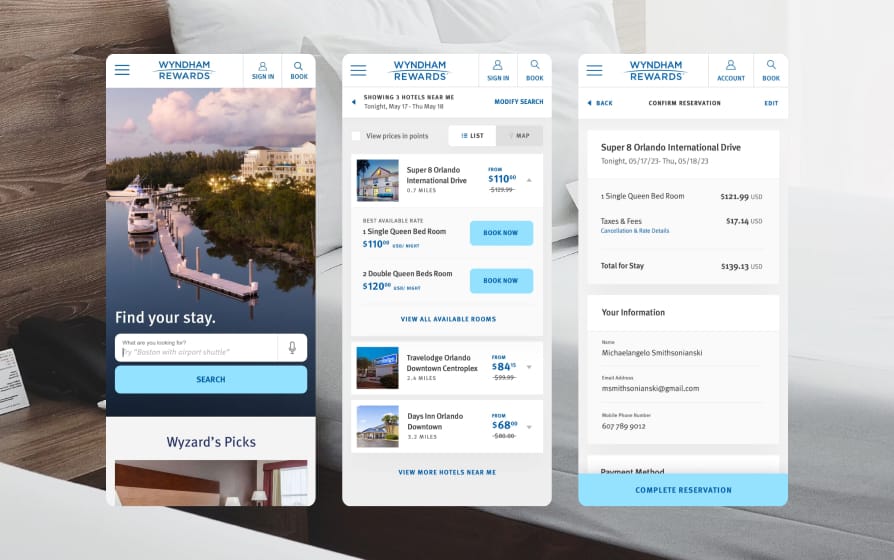Tap Book icon on confirmation screen
894x560 pixels.
770,70
